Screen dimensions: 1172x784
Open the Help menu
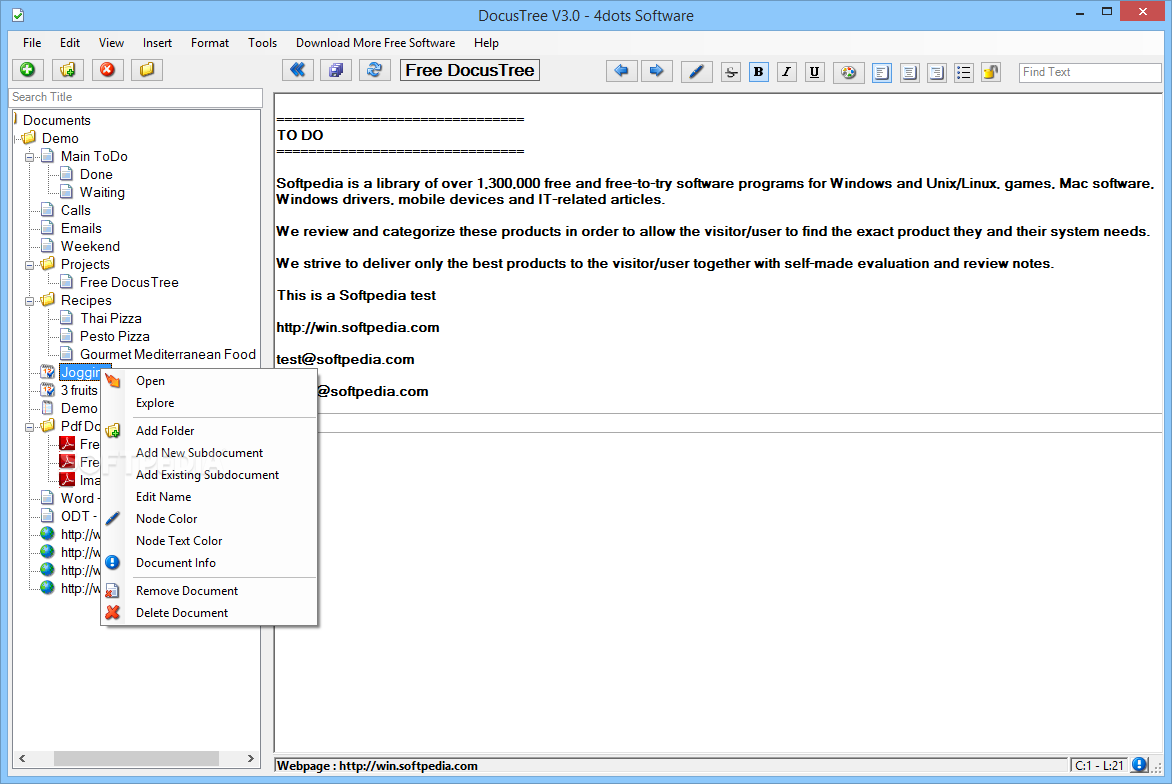point(486,43)
